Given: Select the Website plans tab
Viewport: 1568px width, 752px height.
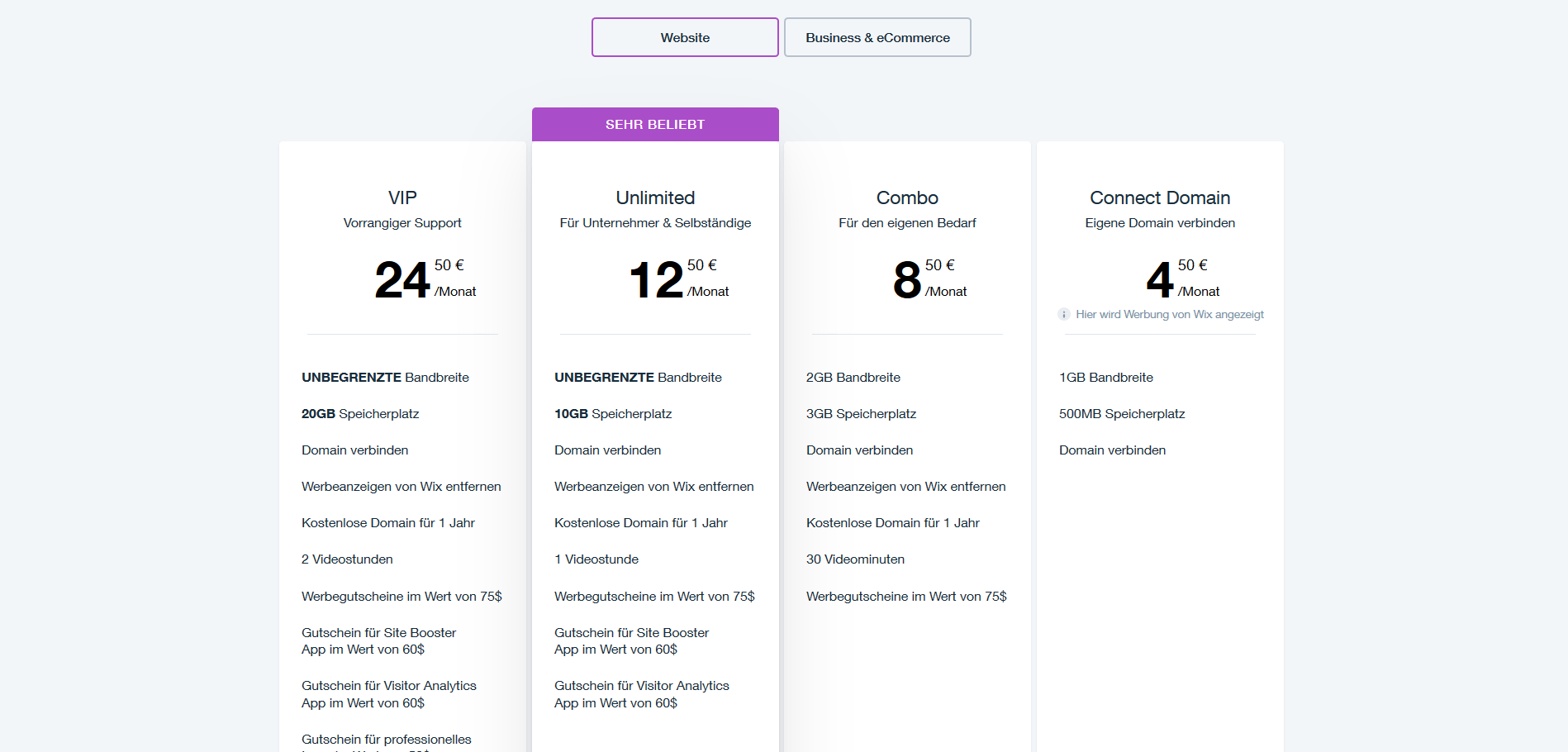Looking at the screenshot, I should point(685,37).
